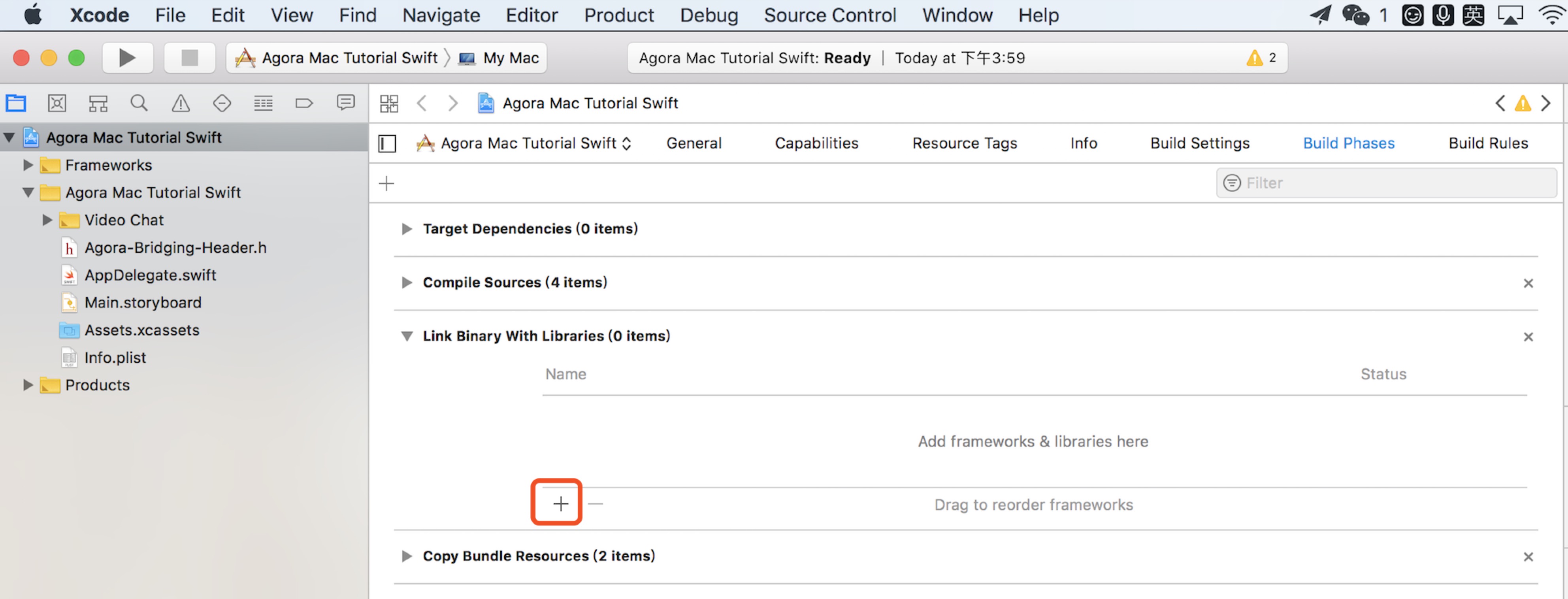Go forward in editor history
This screenshot has height=599, width=1568.
pos(452,103)
